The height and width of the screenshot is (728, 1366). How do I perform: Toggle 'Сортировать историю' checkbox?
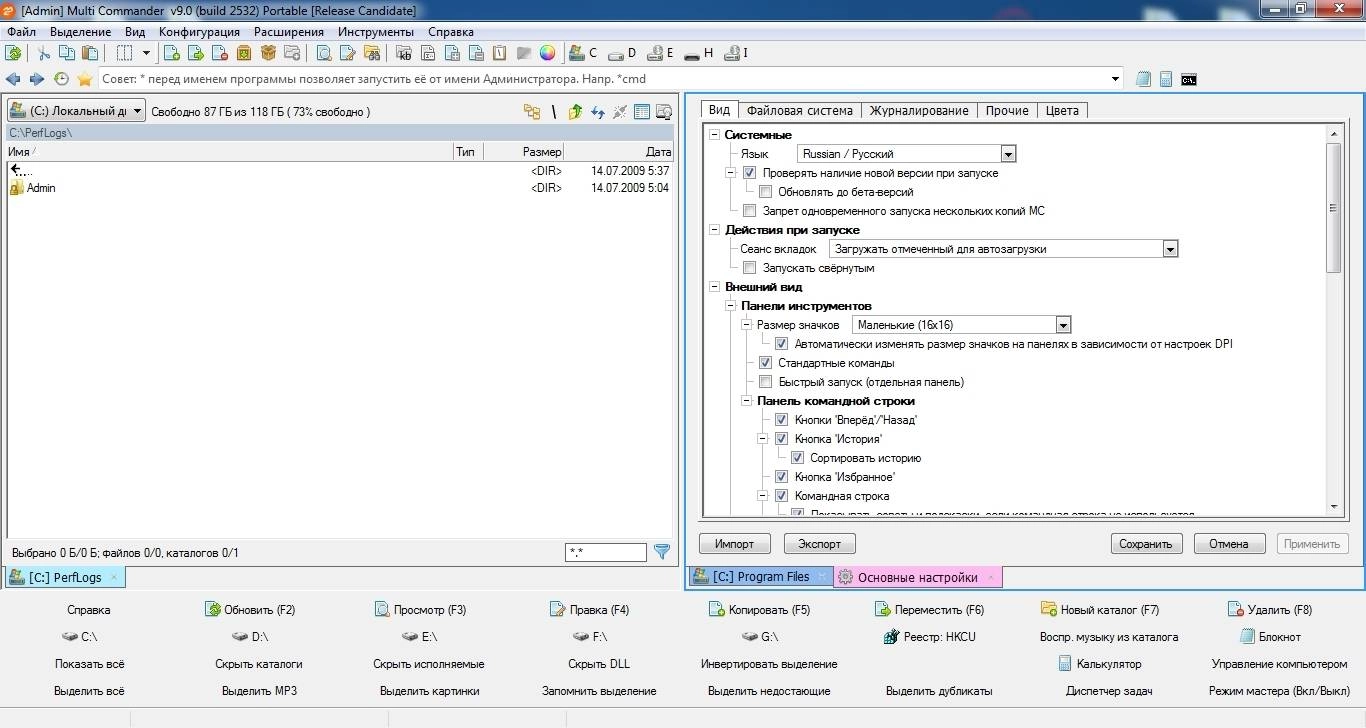click(x=797, y=458)
